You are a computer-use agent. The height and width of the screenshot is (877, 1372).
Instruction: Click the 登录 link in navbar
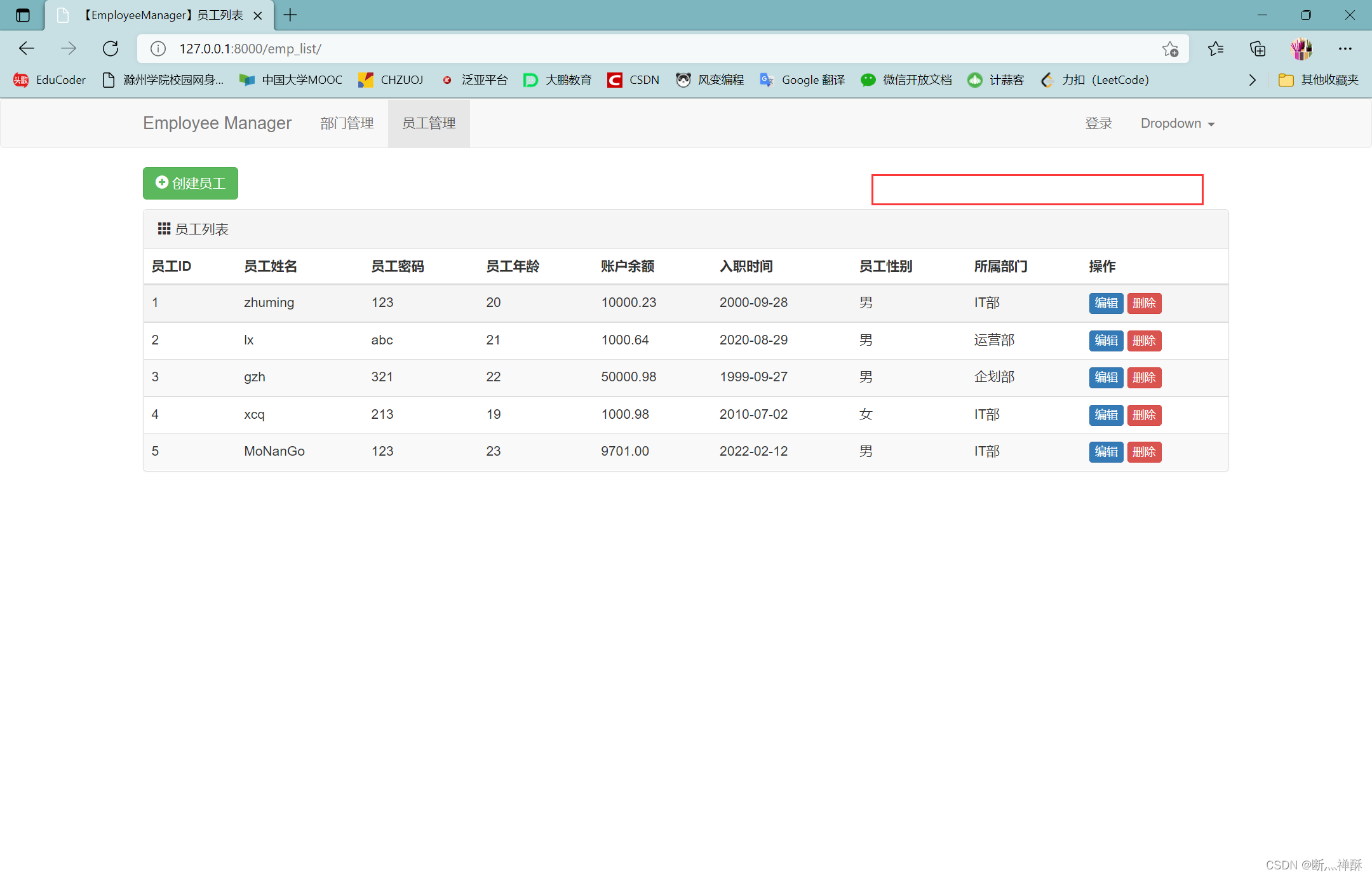pyautogui.click(x=1098, y=123)
